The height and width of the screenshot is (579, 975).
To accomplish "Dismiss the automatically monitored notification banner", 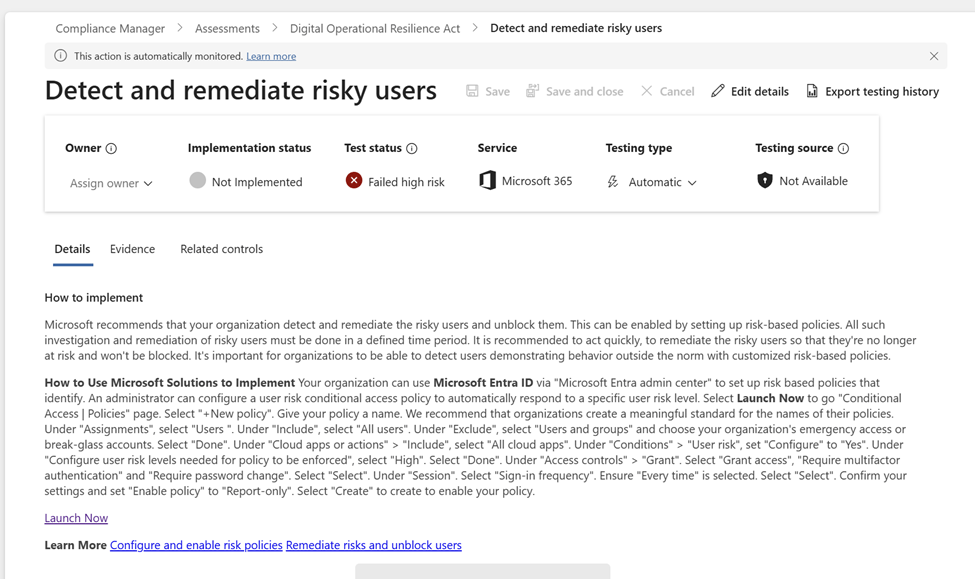I will point(934,56).
